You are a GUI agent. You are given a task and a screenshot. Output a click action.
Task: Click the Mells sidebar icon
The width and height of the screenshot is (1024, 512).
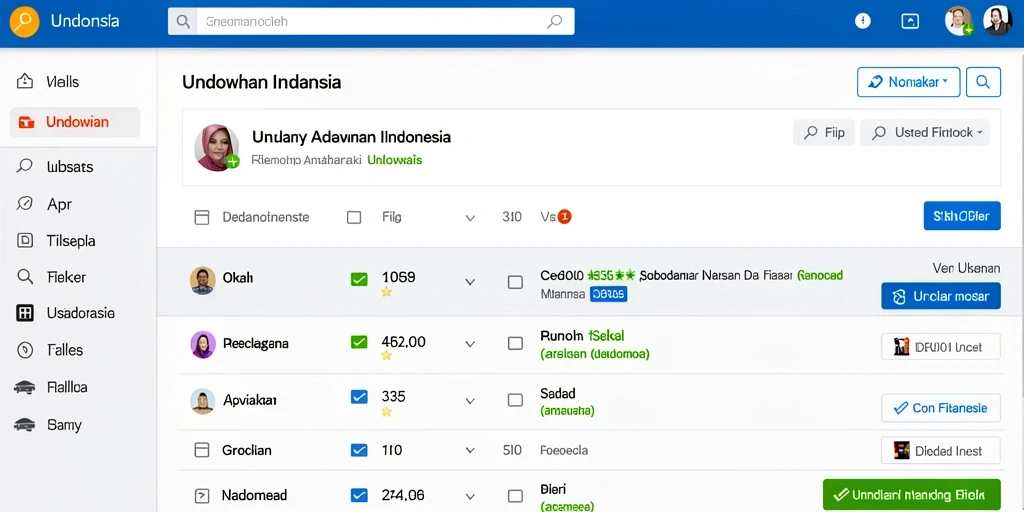(x=24, y=82)
